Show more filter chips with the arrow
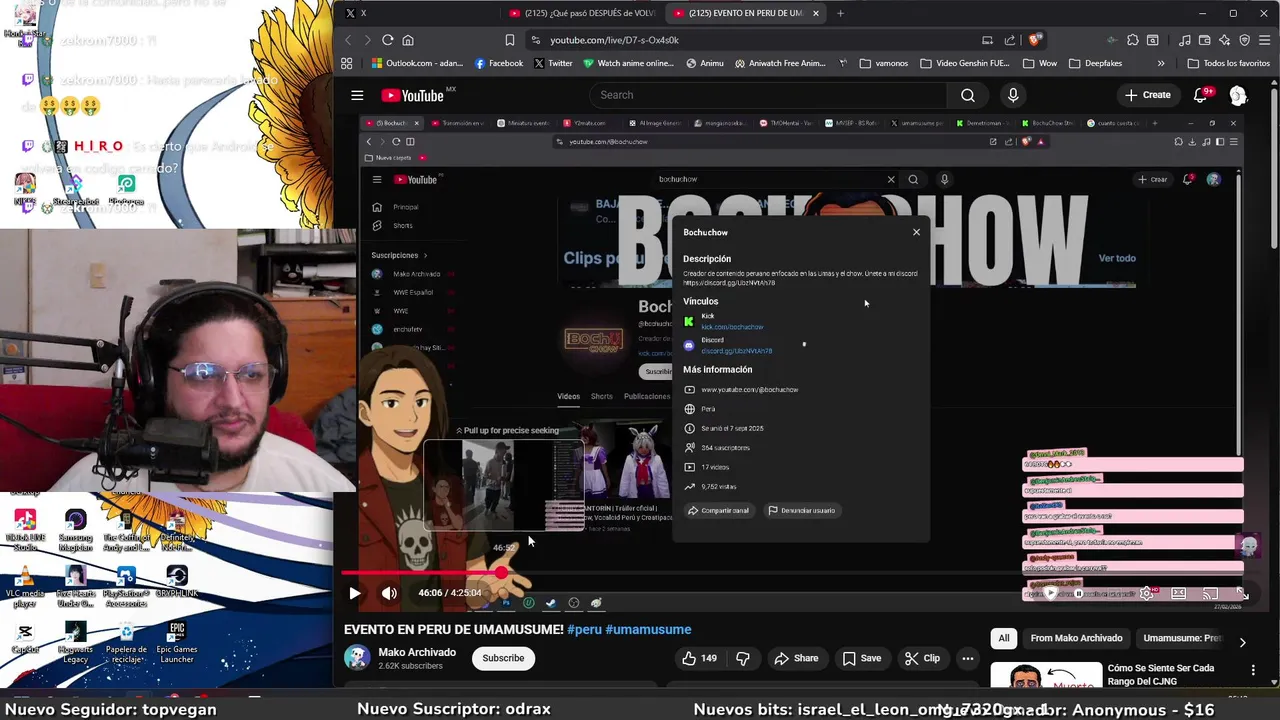Image resolution: width=1280 pixels, height=720 pixels. pyautogui.click(x=1242, y=642)
